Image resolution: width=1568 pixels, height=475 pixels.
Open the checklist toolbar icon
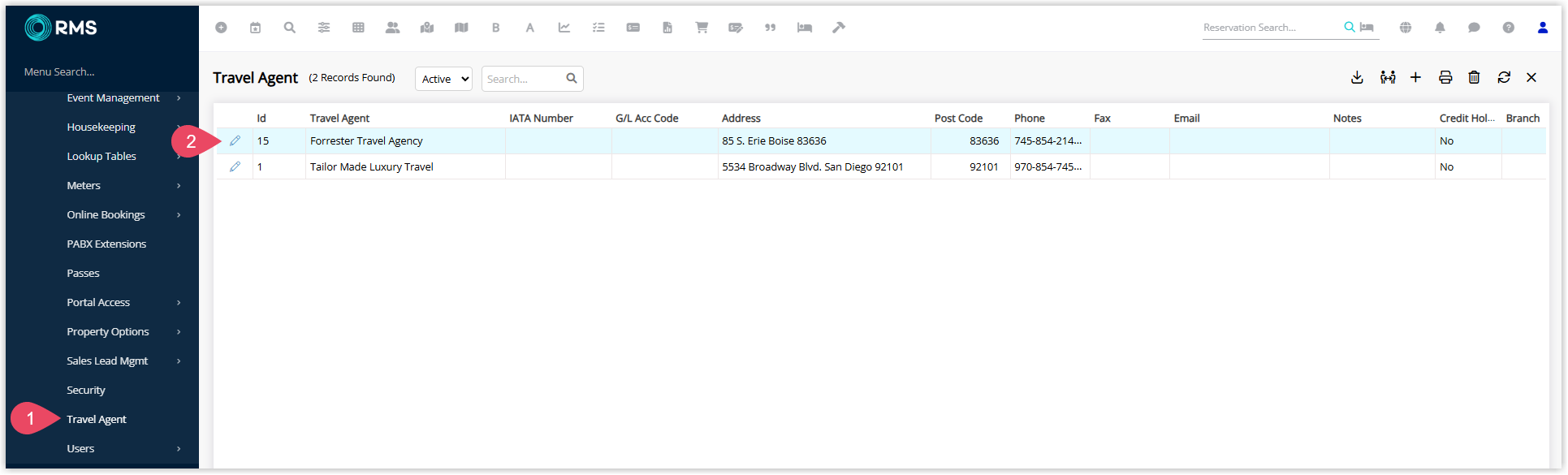tap(598, 28)
